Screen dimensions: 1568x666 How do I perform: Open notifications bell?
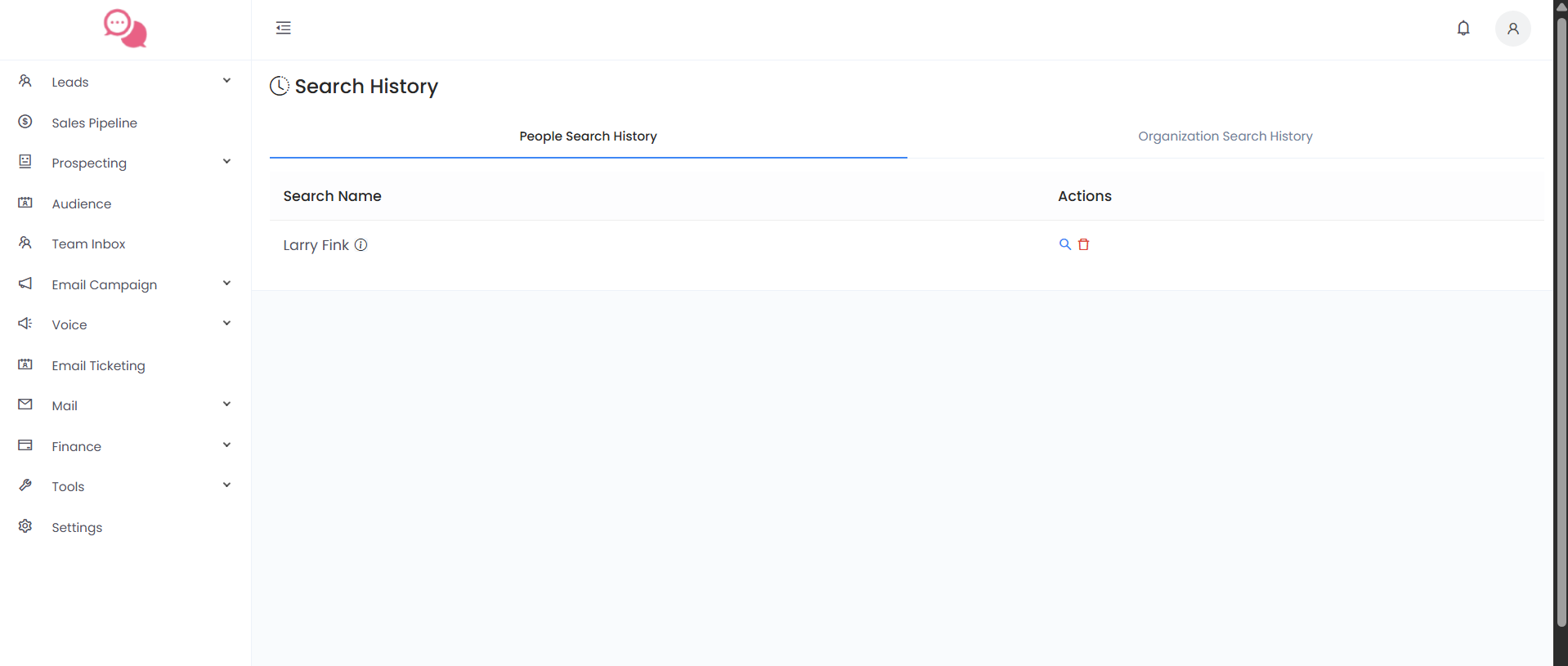pos(1463,29)
